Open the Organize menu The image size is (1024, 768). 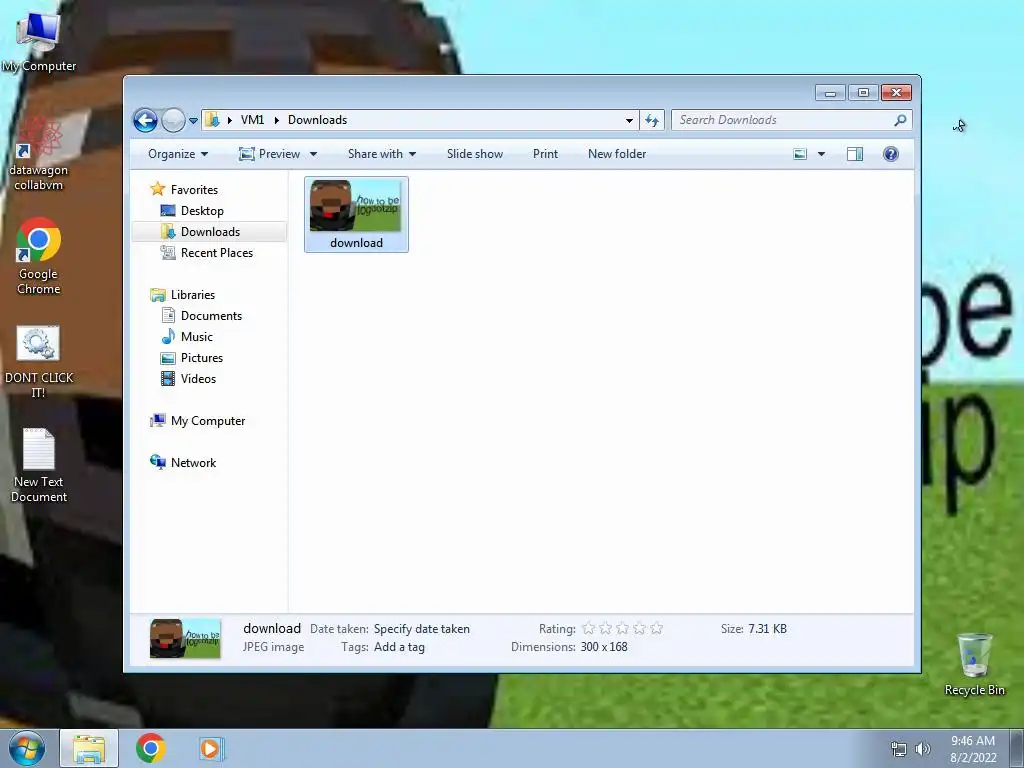pyautogui.click(x=178, y=154)
